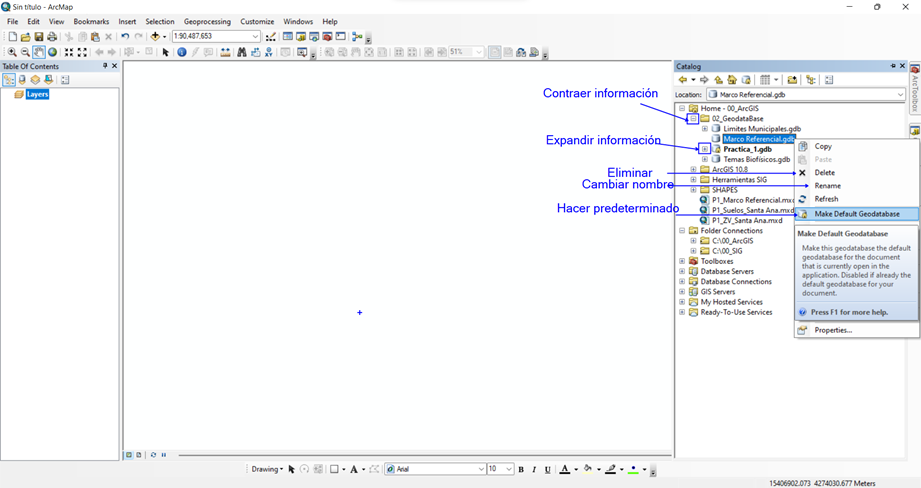The height and width of the screenshot is (488, 921).
Task: Switch to Data View at the map's bottom
Action: pos(129,455)
